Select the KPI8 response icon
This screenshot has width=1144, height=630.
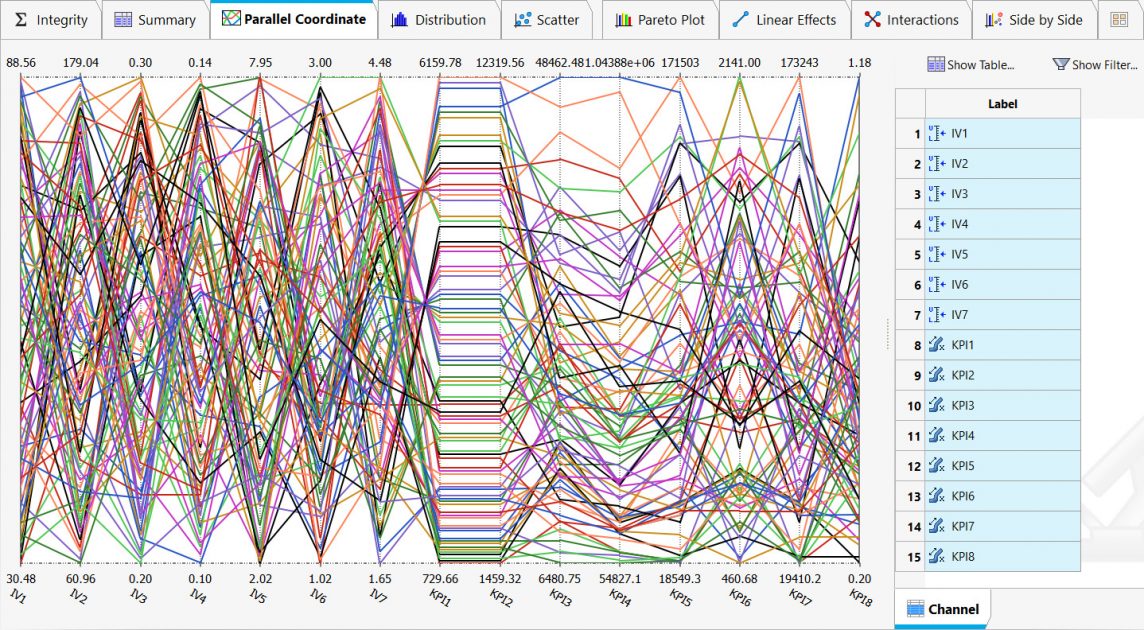tap(937, 557)
